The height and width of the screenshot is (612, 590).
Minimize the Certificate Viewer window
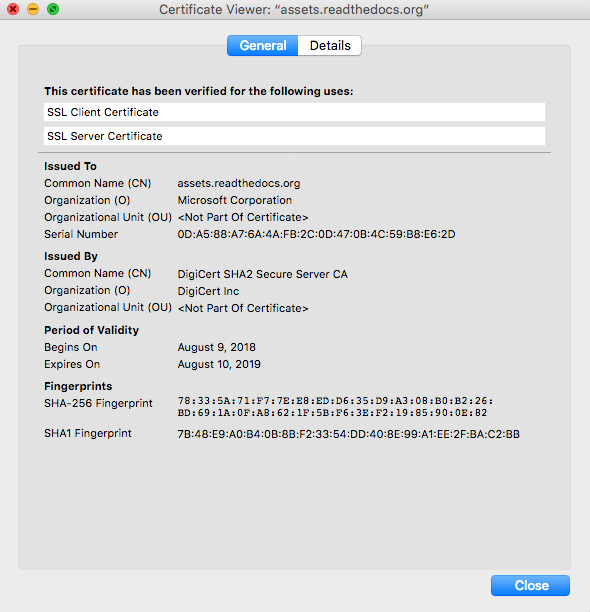(x=33, y=9)
